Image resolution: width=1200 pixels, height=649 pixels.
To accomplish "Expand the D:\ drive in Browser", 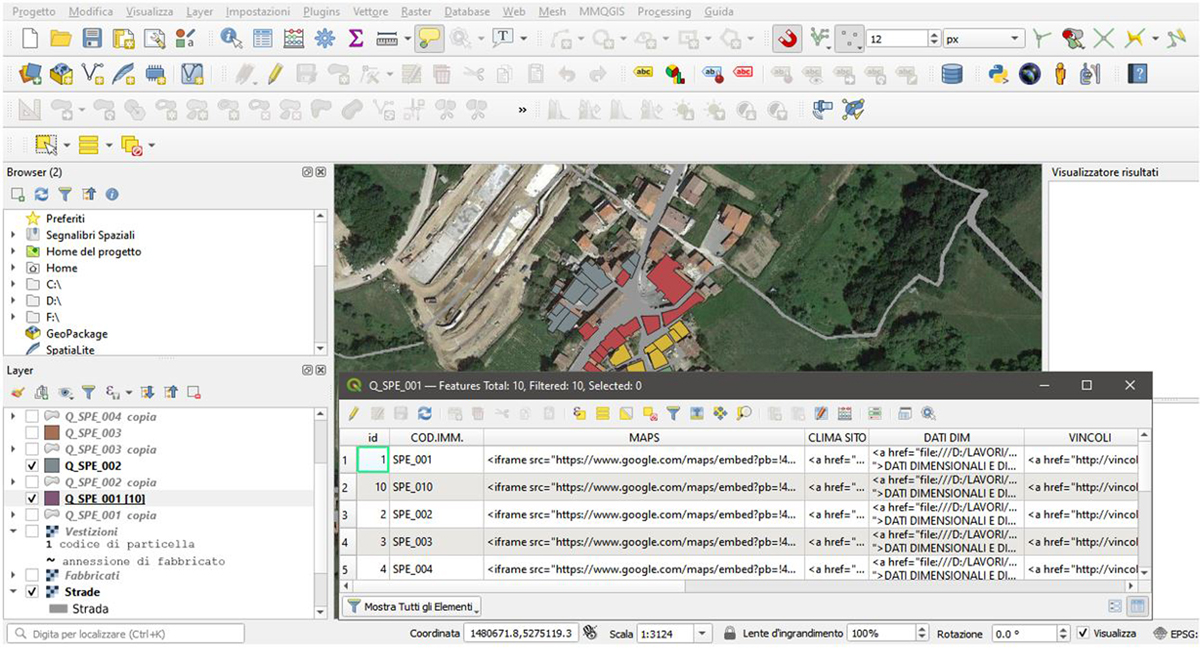I will pos(13,300).
